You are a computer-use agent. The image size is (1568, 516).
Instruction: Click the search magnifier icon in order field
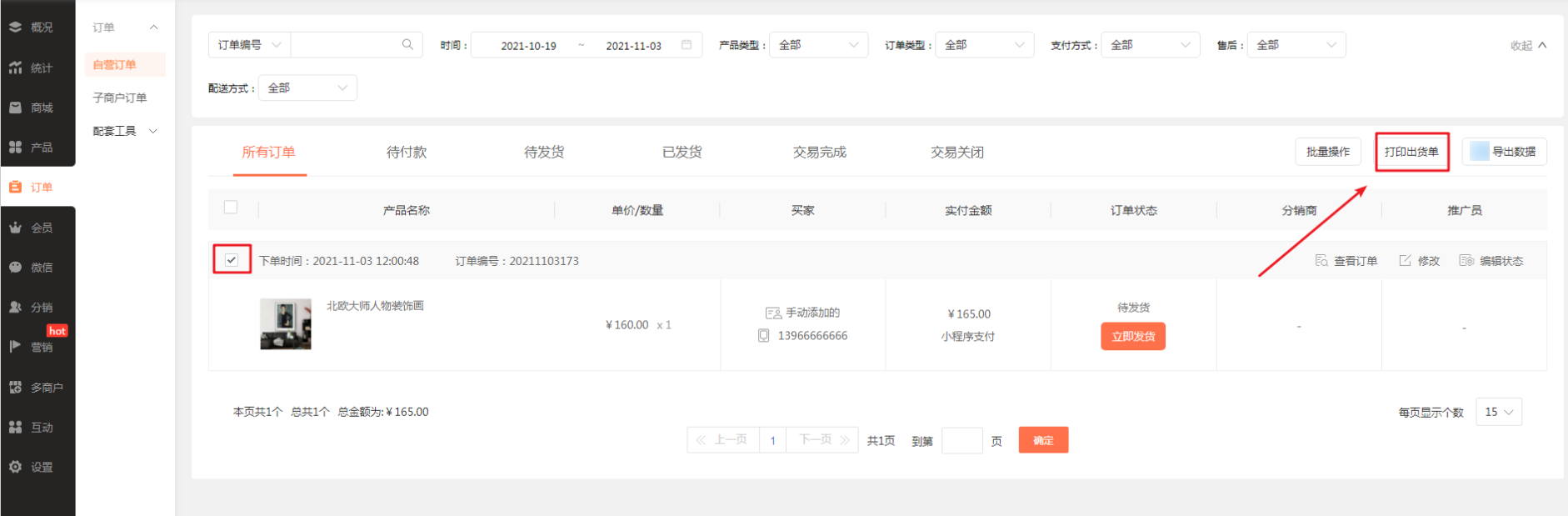407,45
